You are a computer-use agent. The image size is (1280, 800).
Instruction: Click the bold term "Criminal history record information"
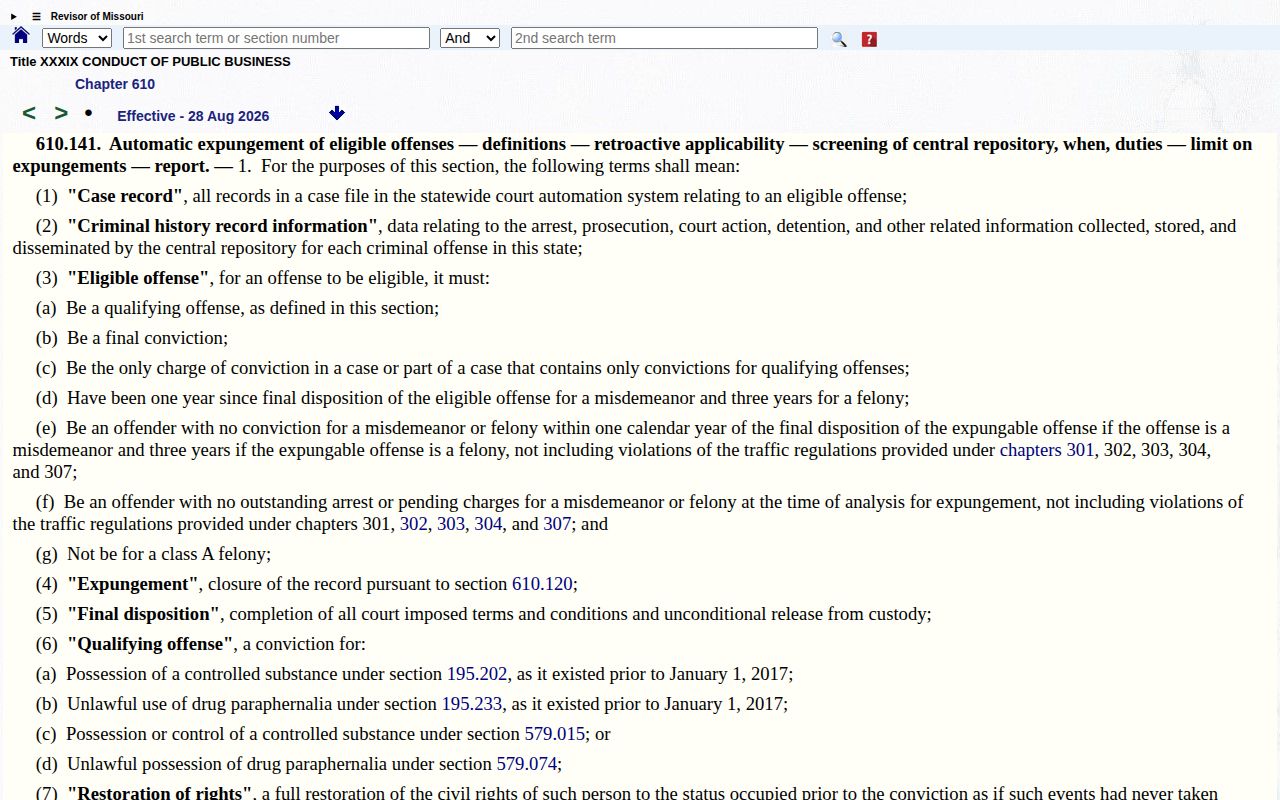point(223,226)
